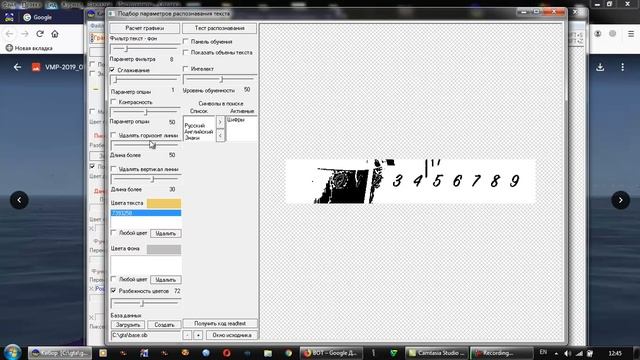640x360 pixels.
Task: Reload the browser page
Action: (x=40, y=34)
